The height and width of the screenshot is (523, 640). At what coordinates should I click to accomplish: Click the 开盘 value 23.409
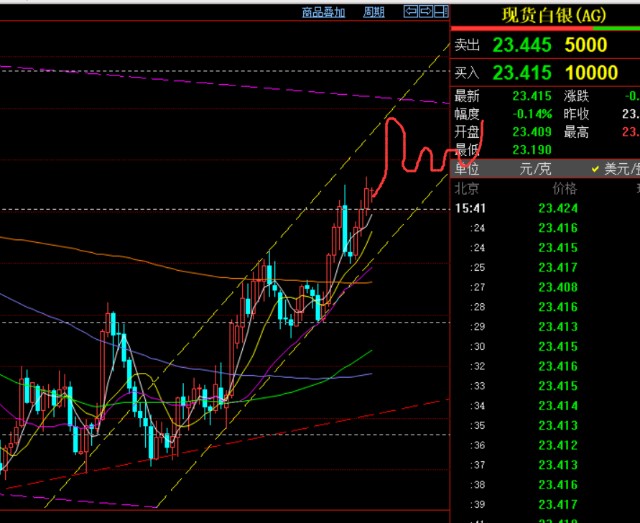pyautogui.click(x=531, y=131)
